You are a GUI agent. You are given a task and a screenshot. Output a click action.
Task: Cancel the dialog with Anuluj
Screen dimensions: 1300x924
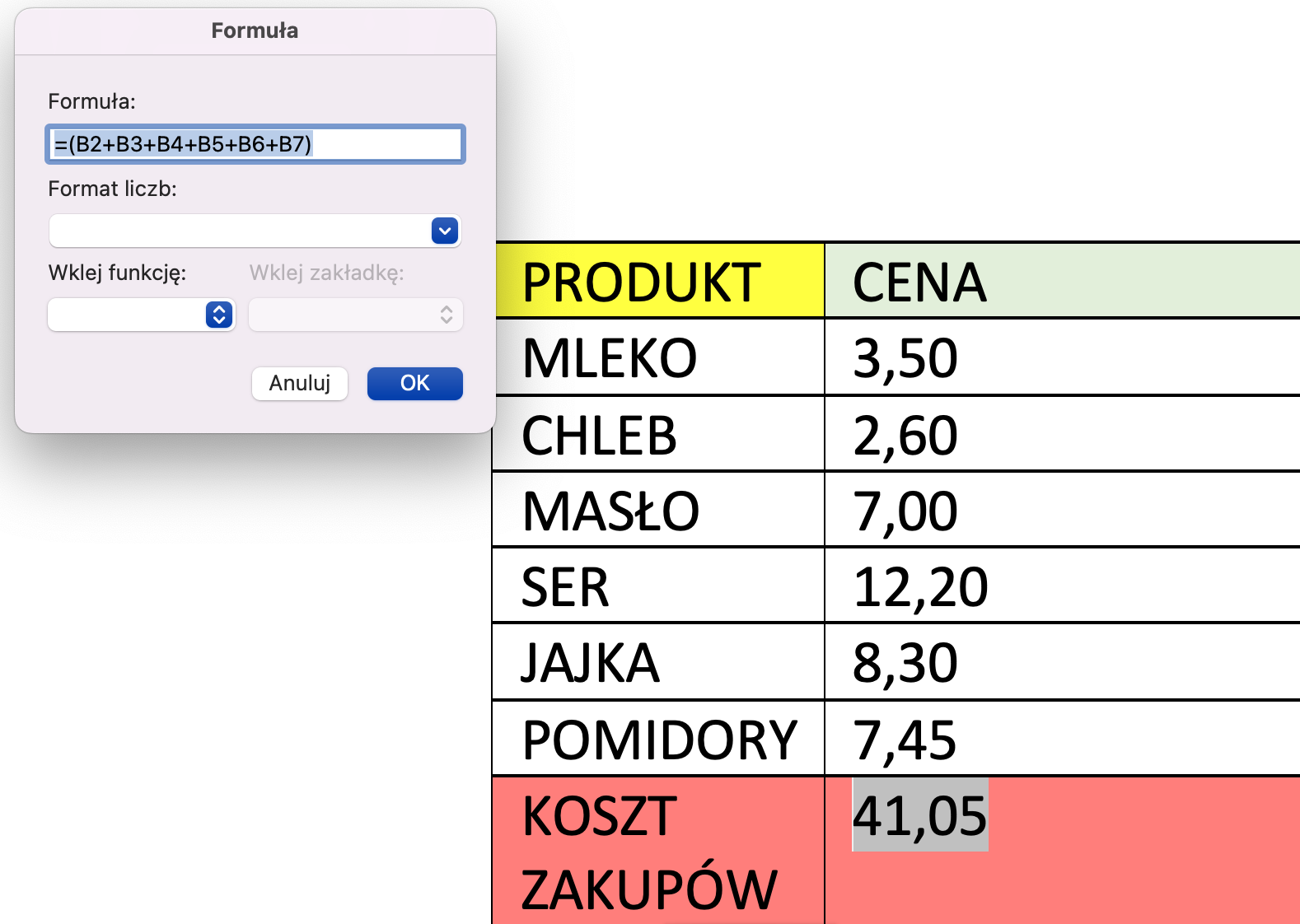click(300, 383)
